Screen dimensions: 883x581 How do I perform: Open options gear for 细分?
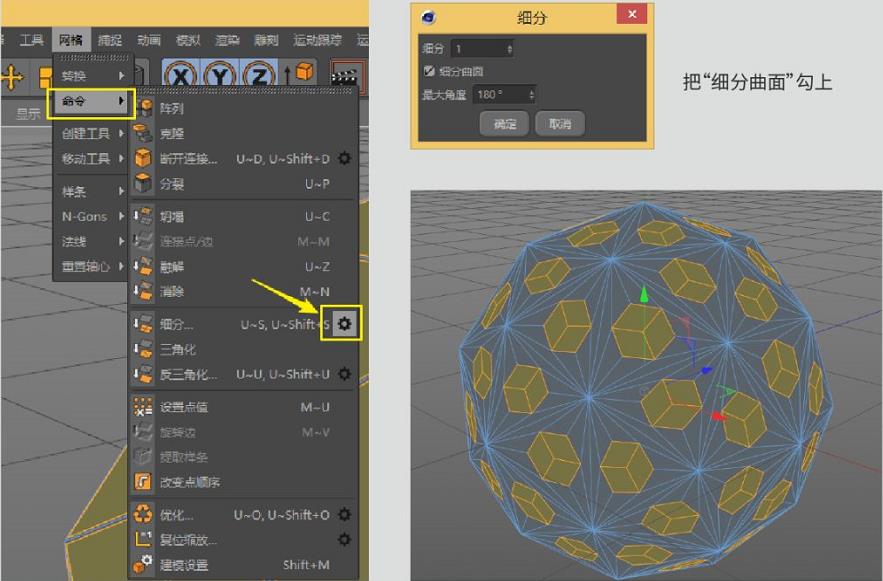click(344, 324)
